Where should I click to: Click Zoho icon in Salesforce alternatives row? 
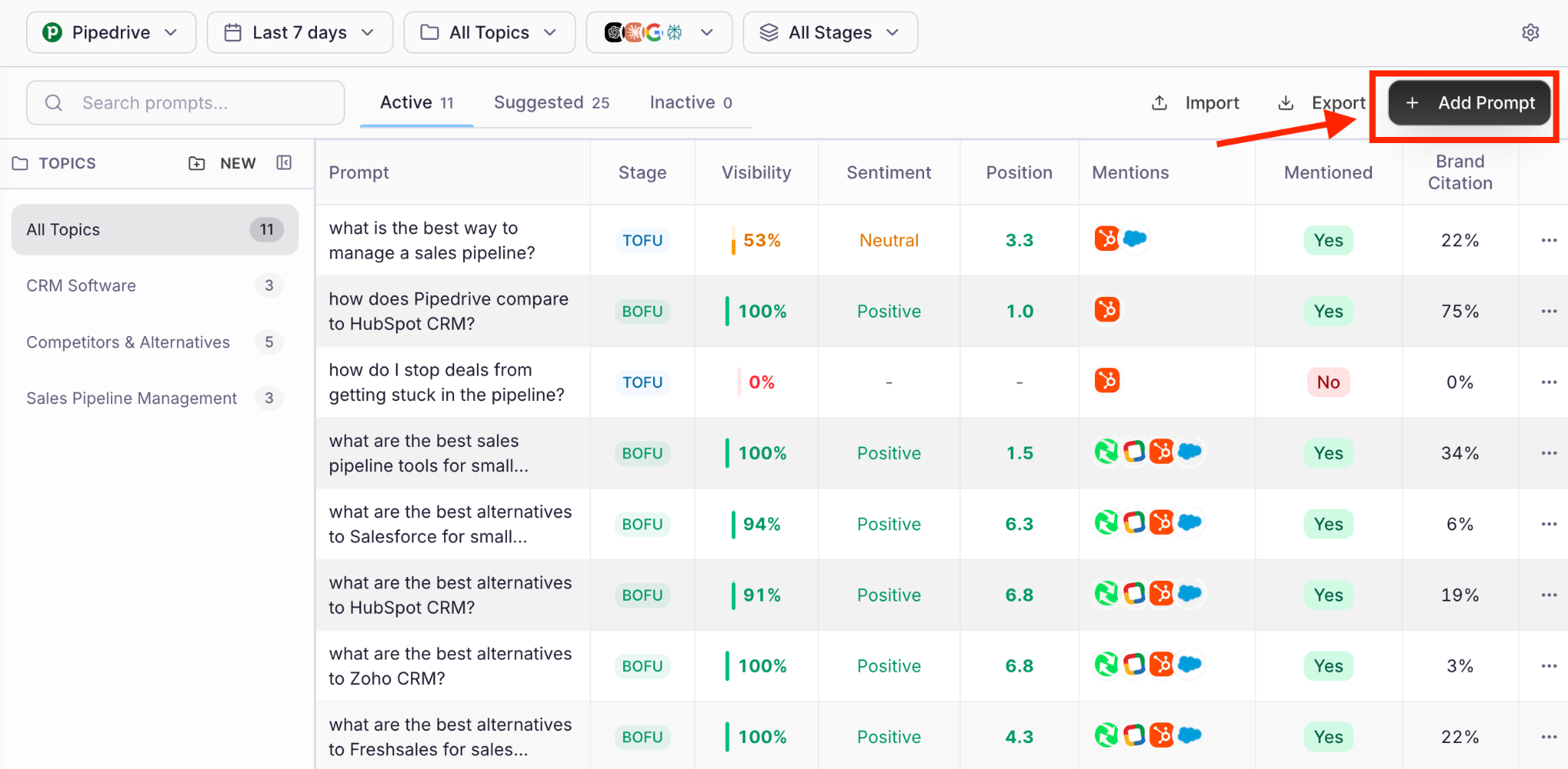(1134, 523)
